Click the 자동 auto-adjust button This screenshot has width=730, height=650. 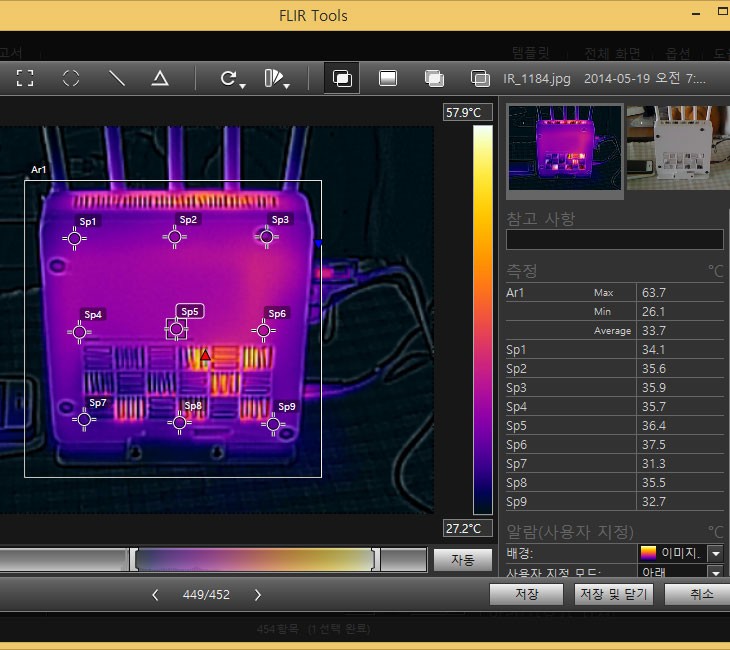(462, 559)
